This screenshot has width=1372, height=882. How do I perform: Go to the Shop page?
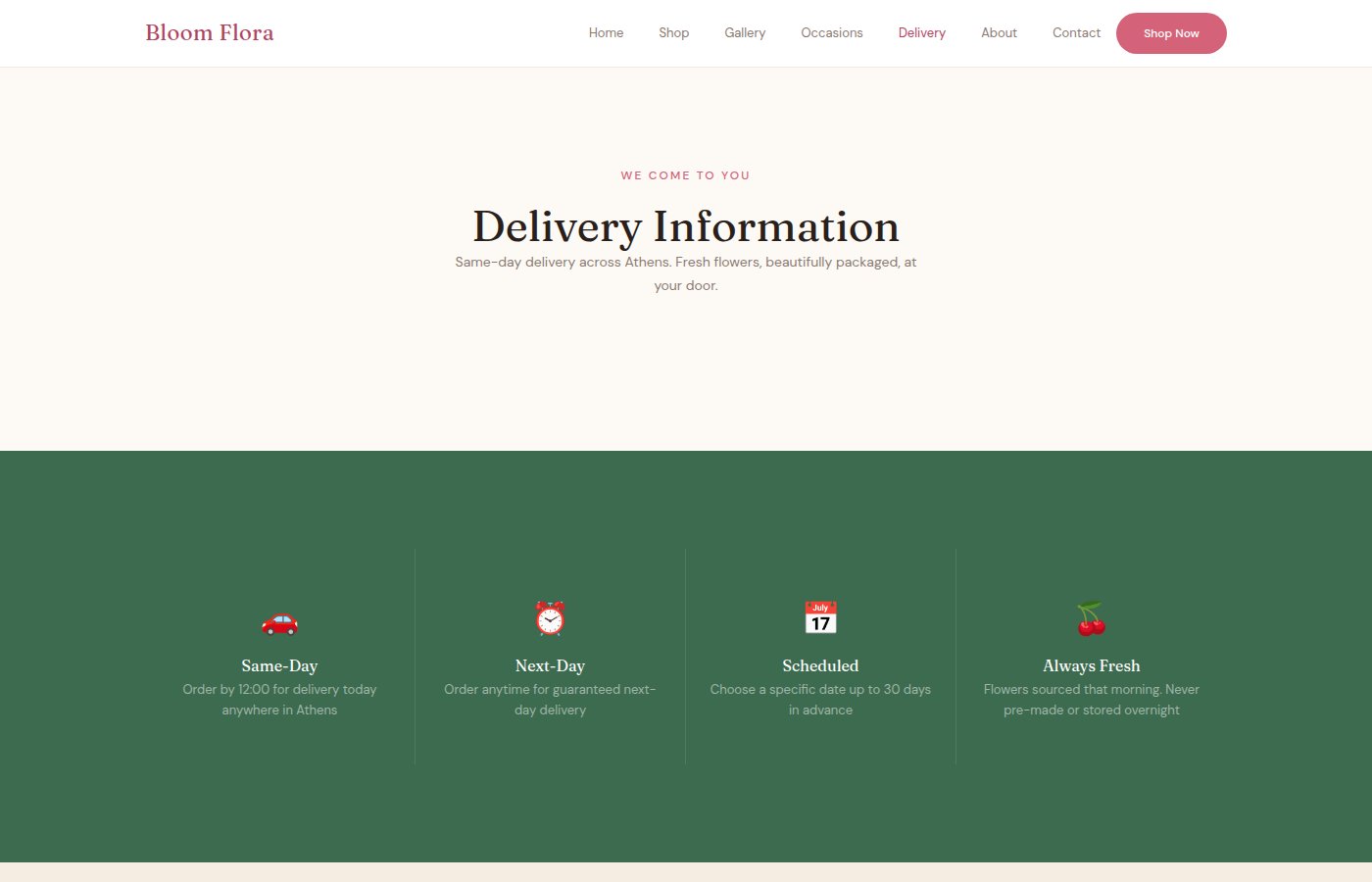[x=674, y=33]
